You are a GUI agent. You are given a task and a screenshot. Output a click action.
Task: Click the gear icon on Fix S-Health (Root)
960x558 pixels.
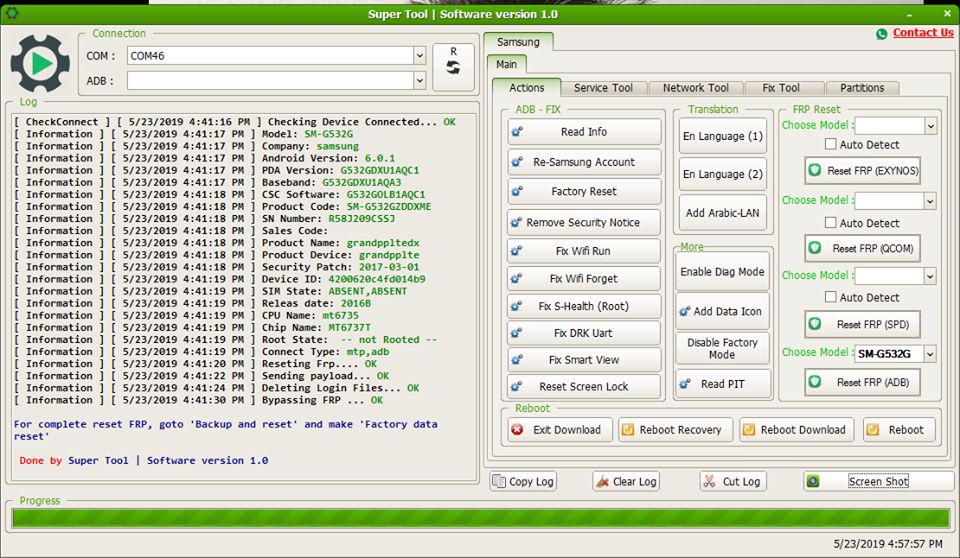517,306
